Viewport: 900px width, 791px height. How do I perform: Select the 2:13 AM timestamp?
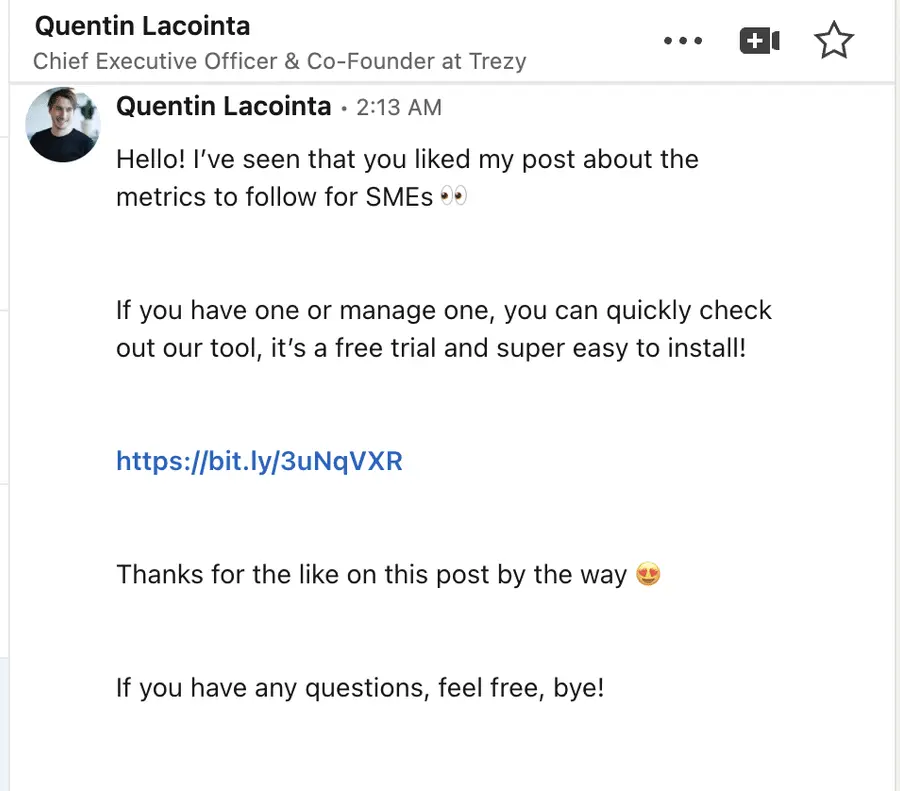tap(399, 107)
